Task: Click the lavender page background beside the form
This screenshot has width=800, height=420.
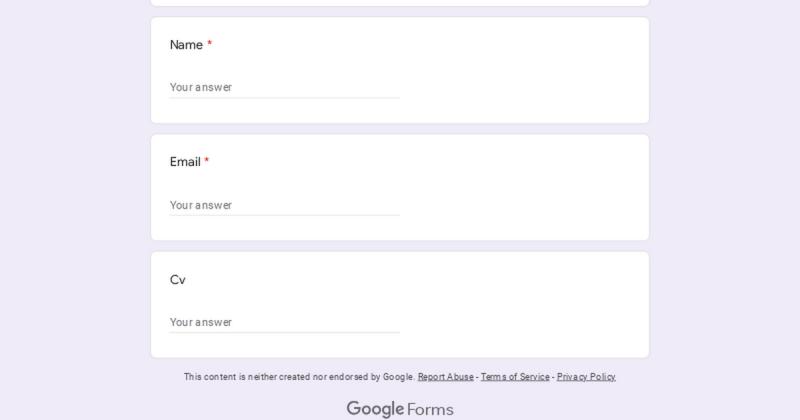Action: tap(71, 204)
